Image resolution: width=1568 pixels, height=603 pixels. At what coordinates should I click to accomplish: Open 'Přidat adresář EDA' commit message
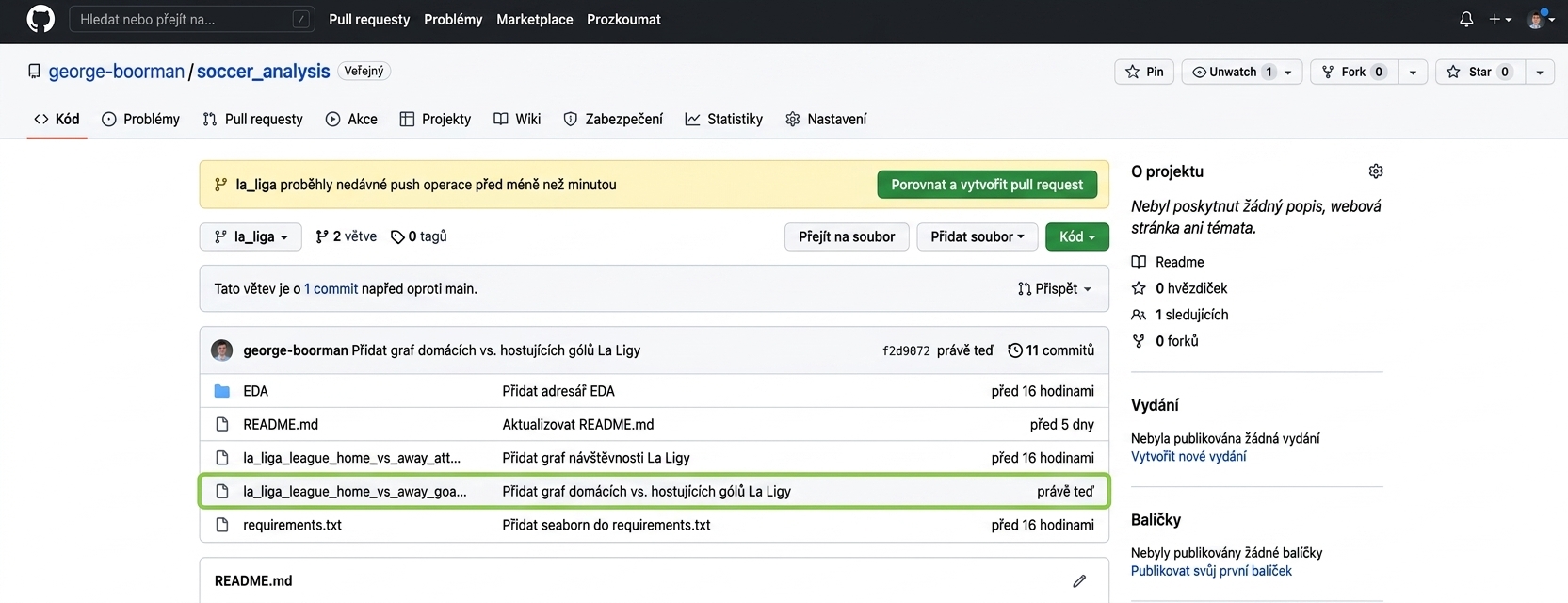click(558, 391)
